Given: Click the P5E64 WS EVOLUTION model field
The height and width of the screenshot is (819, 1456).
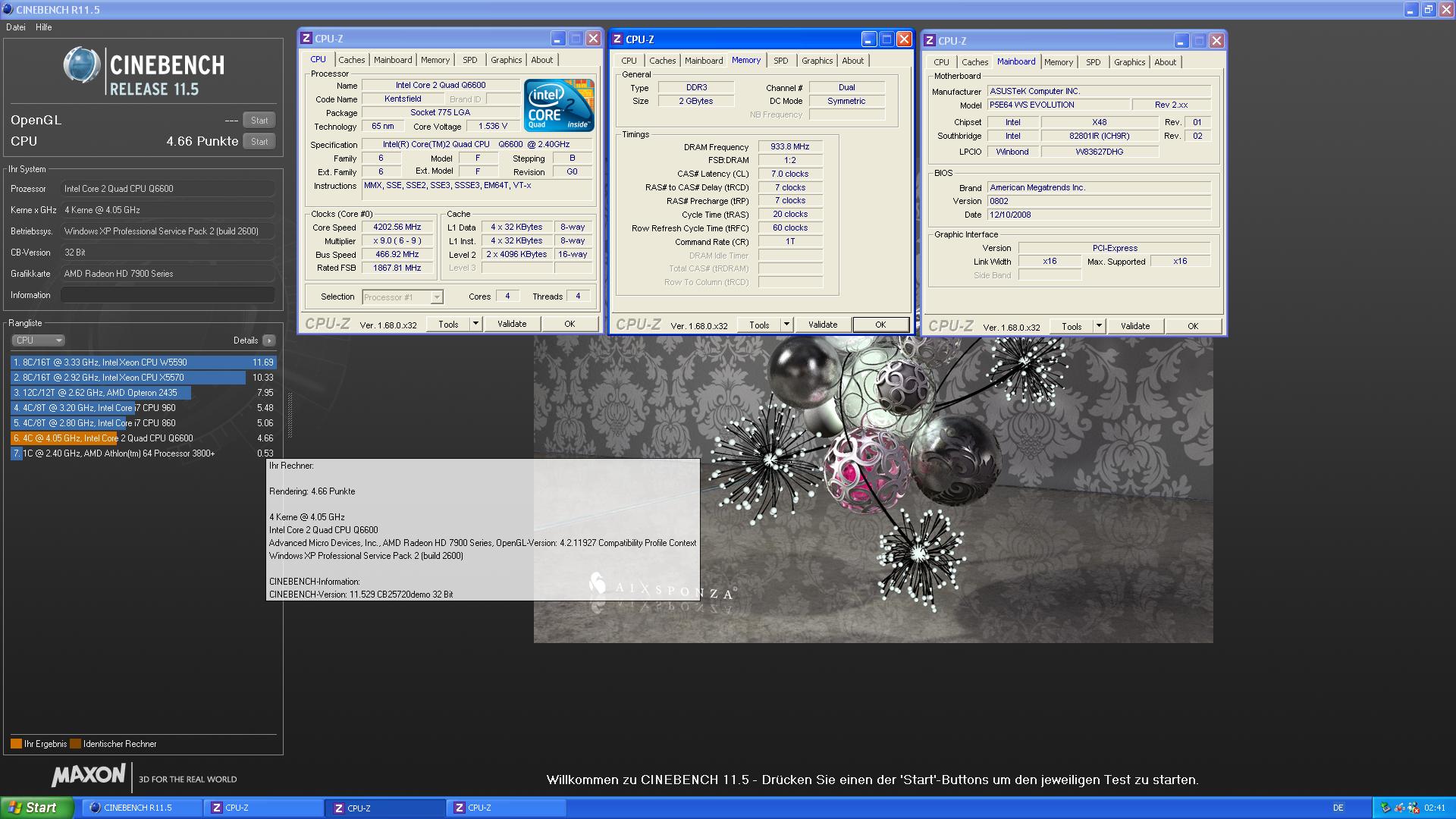Looking at the screenshot, I should pyautogui.click(x=1057, y=105).
